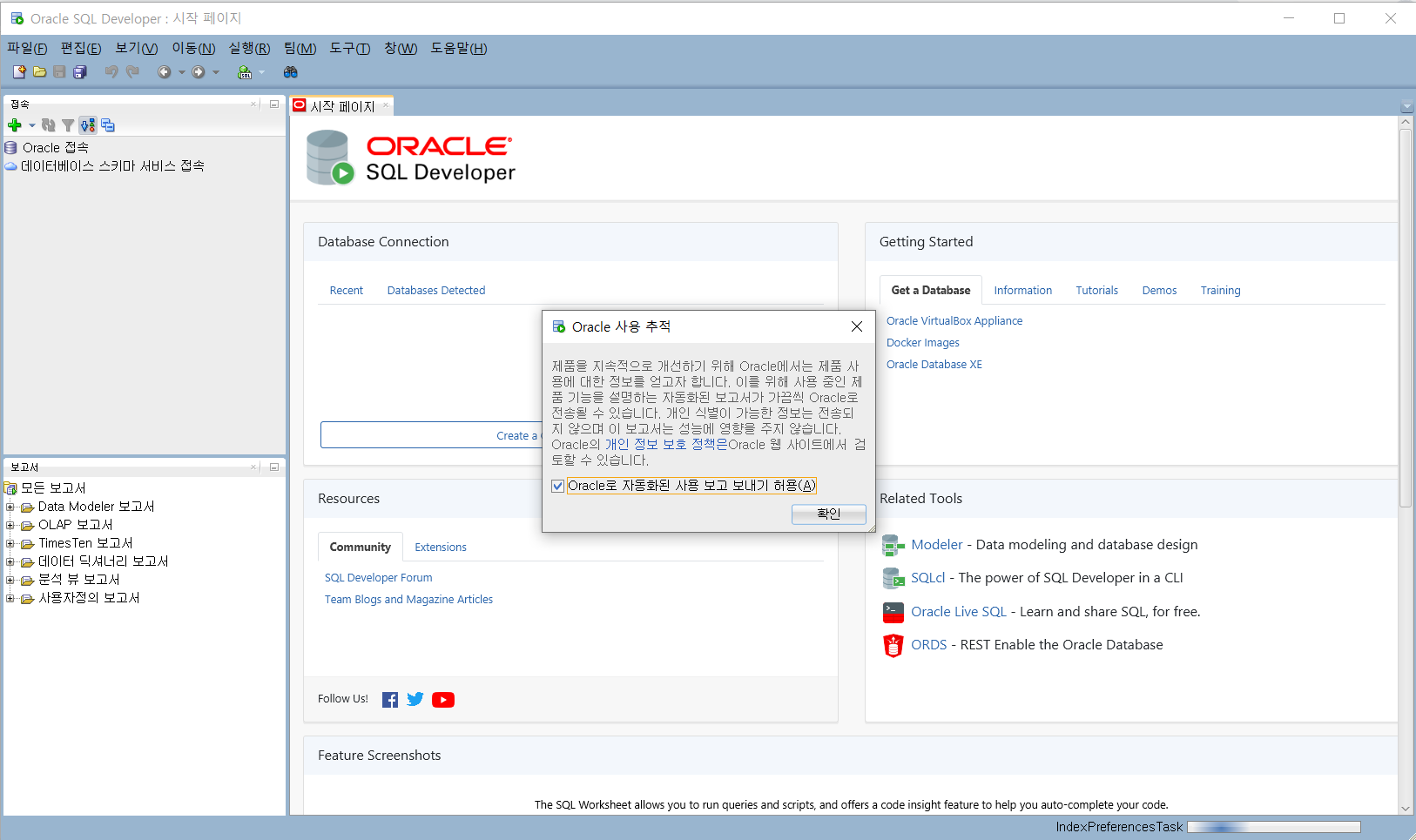
Task: Click the New file toolbar icon
Action: [x=19, y=72]
